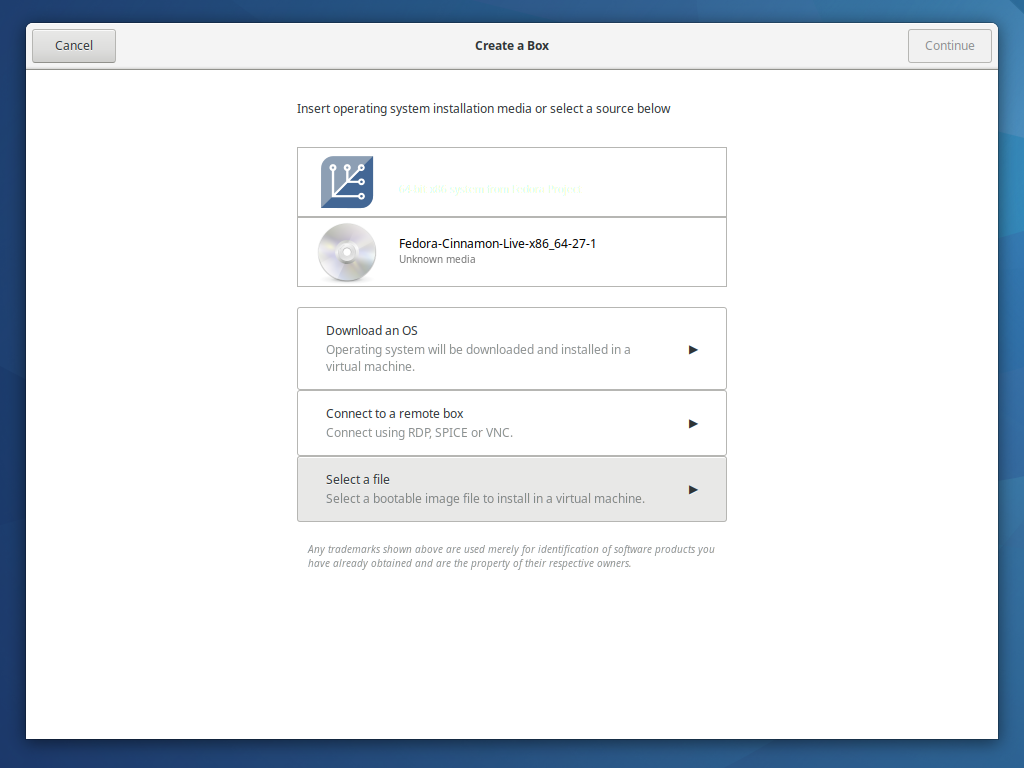Viewport: 1024px width, 768px height.
Task: Expand arrow for Select a file
Action: pos(693,490)
